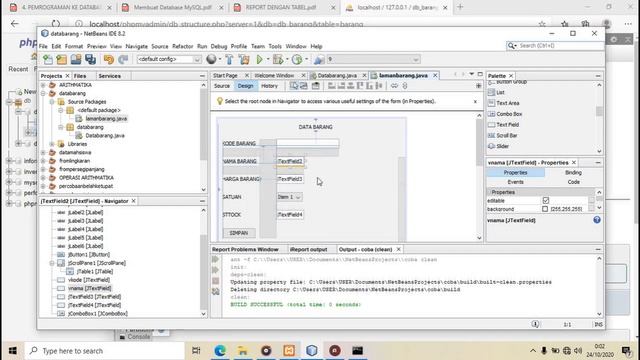Click the background color swatch in Properties

[x=545, y=209]
